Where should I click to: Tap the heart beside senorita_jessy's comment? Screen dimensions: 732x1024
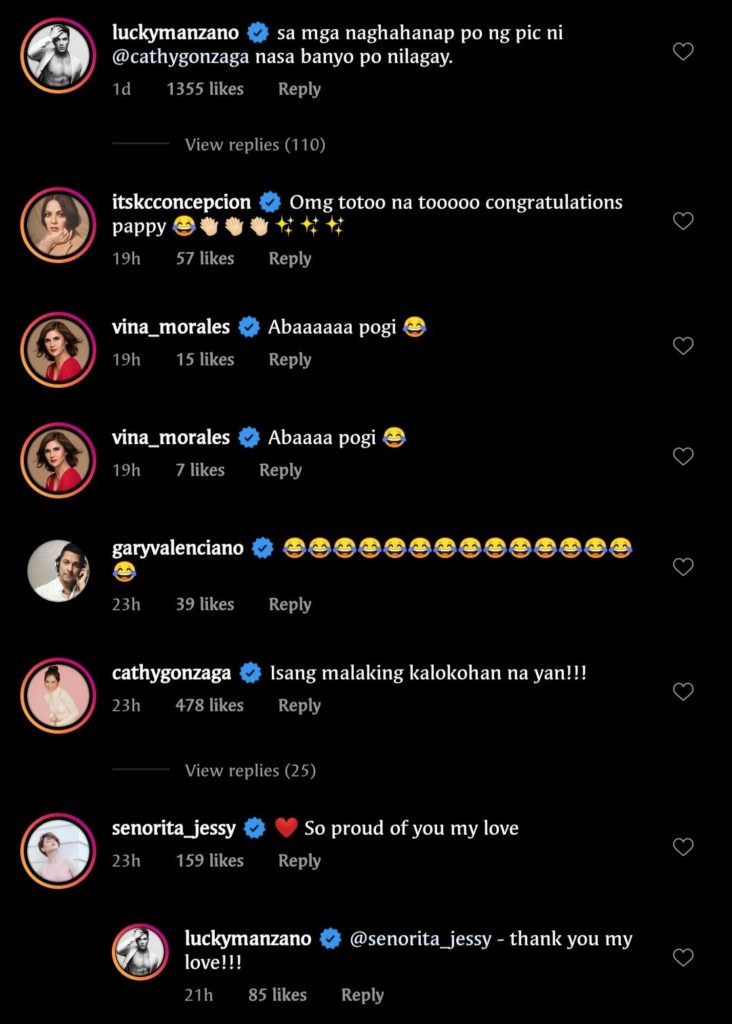(x=683, y=847)
